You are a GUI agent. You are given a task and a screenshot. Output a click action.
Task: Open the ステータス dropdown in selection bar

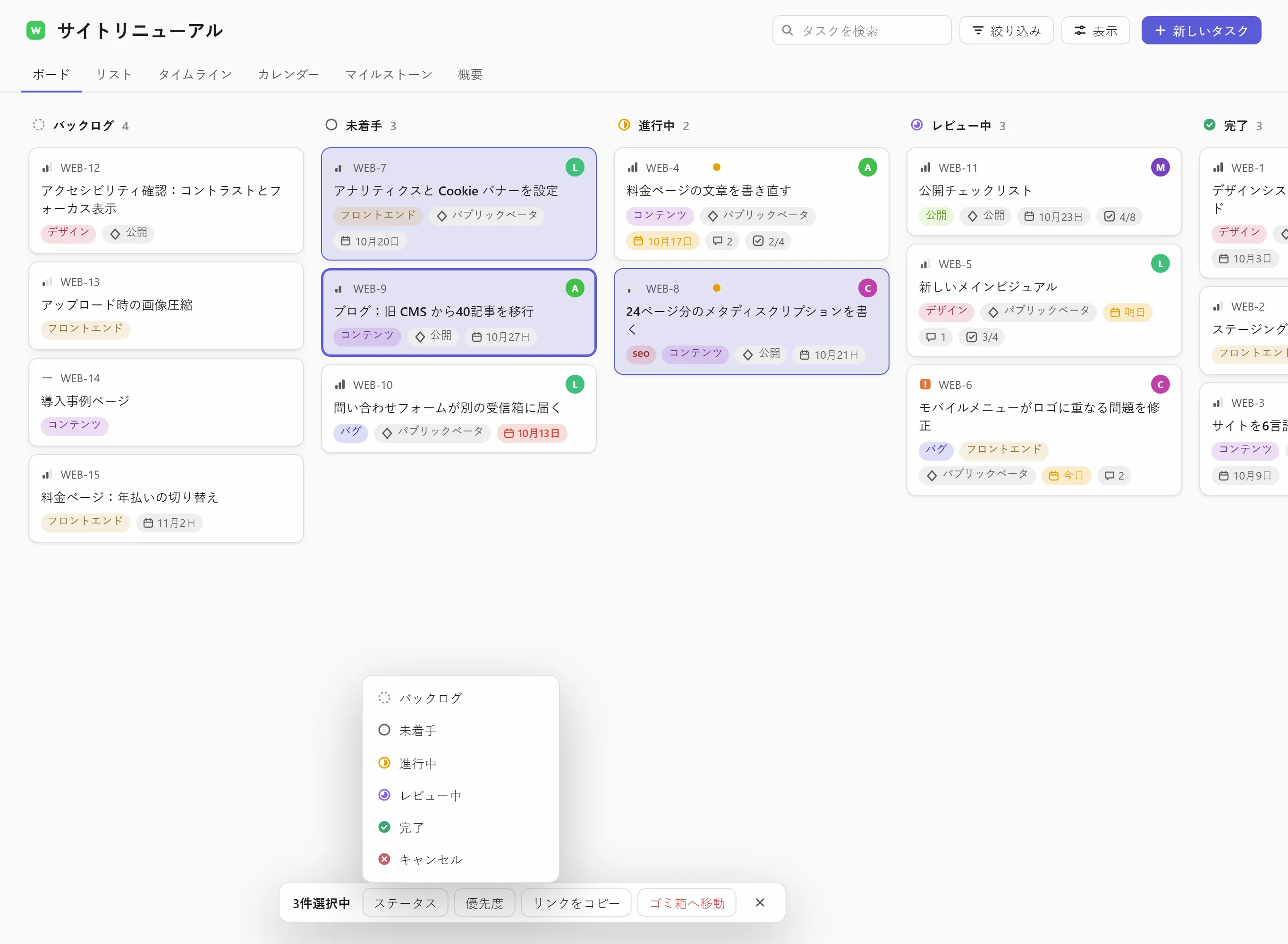pos(405,903)
